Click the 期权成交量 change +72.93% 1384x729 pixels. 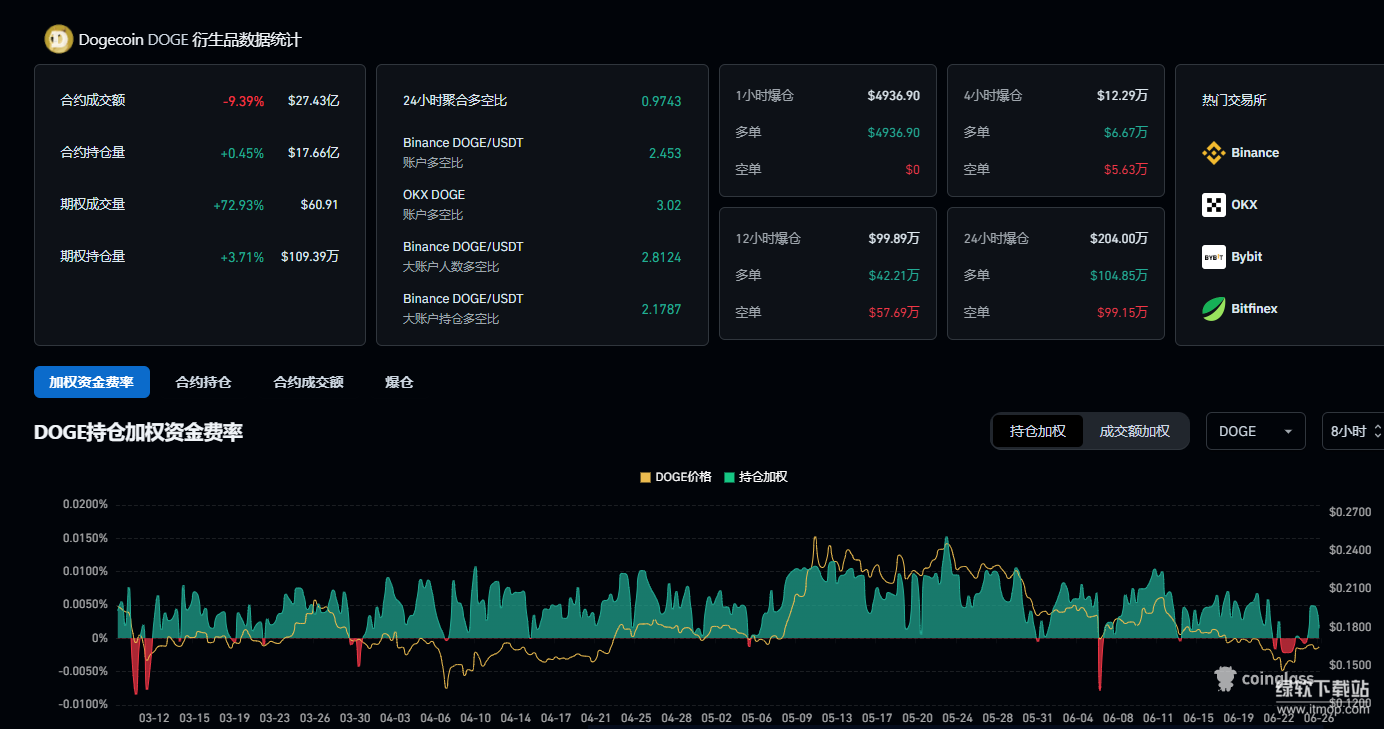(238, 205)
